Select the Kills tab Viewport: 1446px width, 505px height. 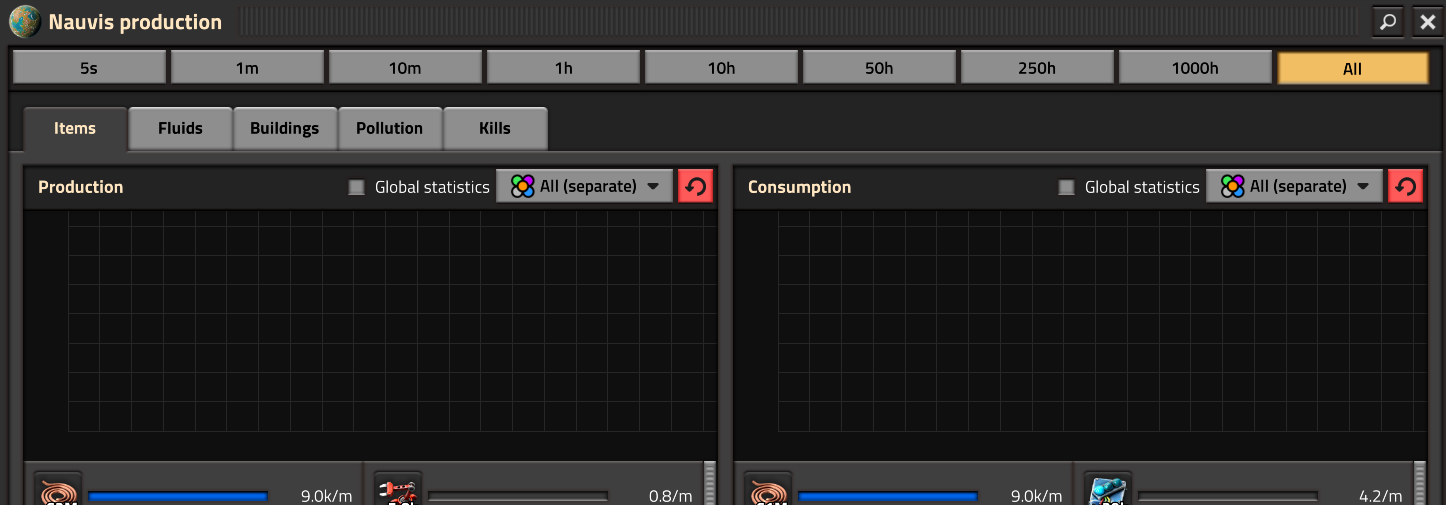(494, 128)
